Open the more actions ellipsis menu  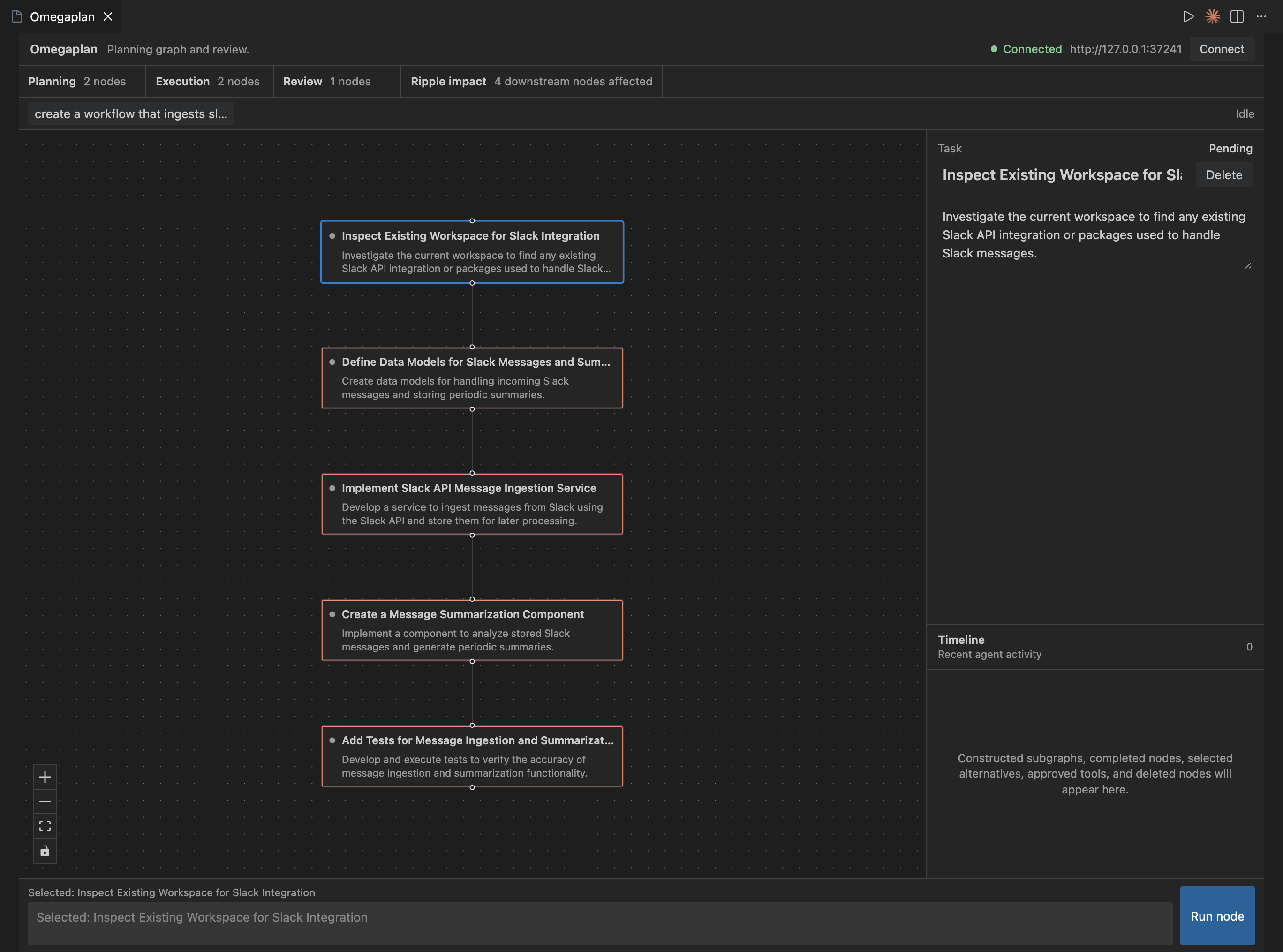coord(1261,17)
